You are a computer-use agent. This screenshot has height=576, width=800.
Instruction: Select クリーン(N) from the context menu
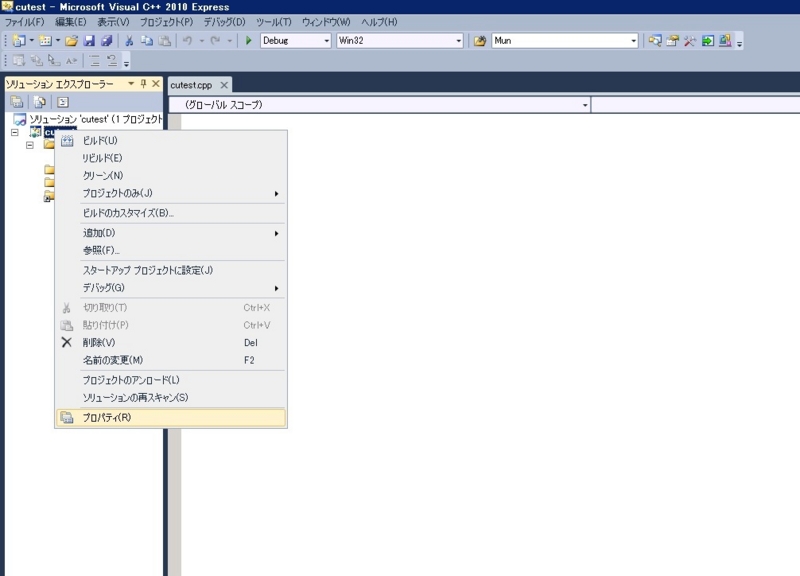[170, 176]
